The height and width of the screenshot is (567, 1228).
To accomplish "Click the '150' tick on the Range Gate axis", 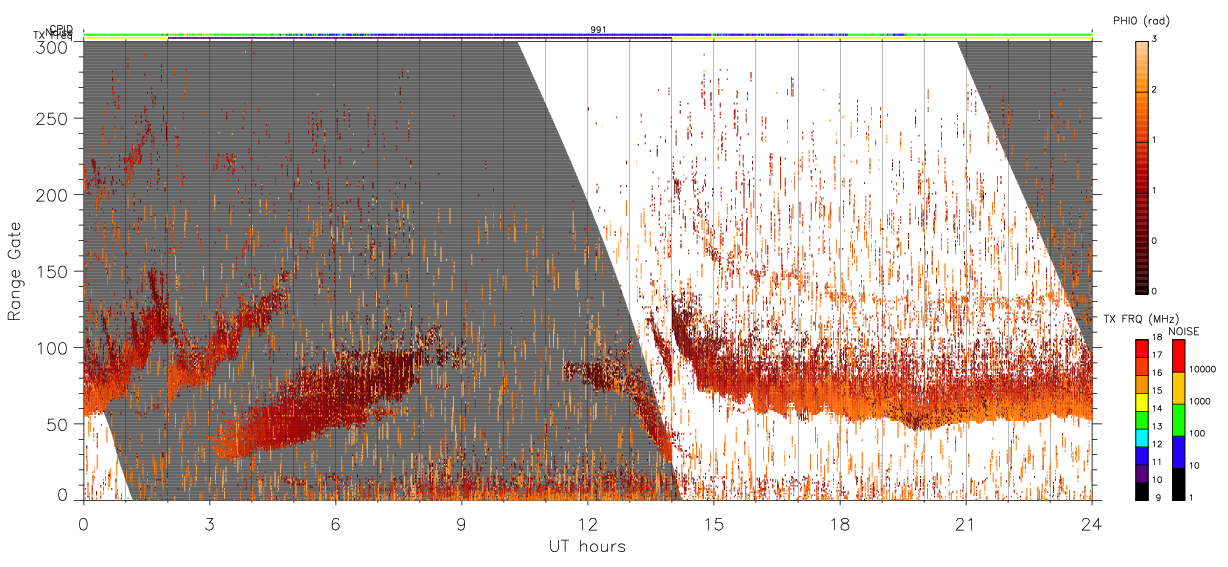I will click(54, 271).
